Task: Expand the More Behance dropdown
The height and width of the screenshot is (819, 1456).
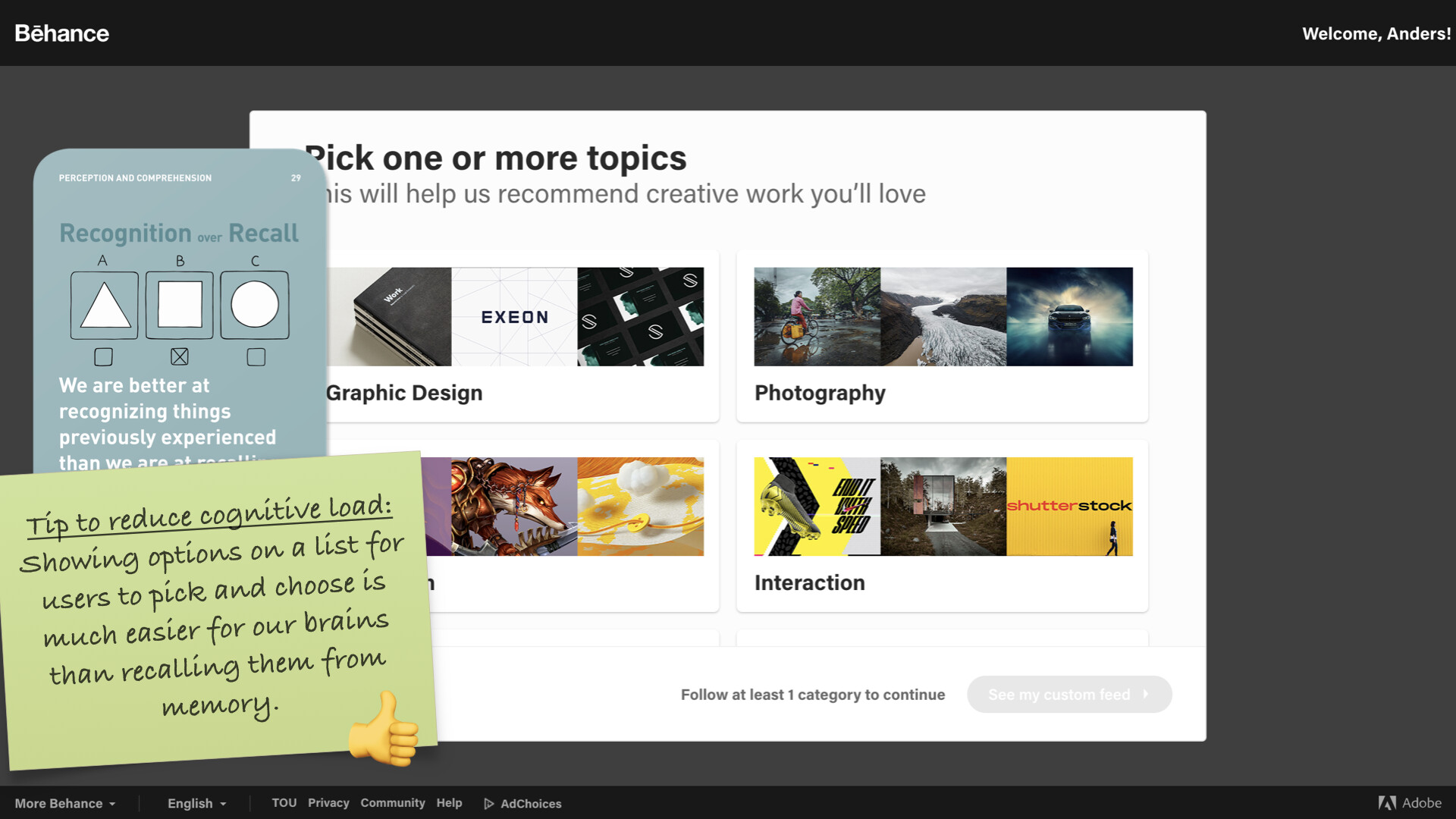Action: point(65,803)
